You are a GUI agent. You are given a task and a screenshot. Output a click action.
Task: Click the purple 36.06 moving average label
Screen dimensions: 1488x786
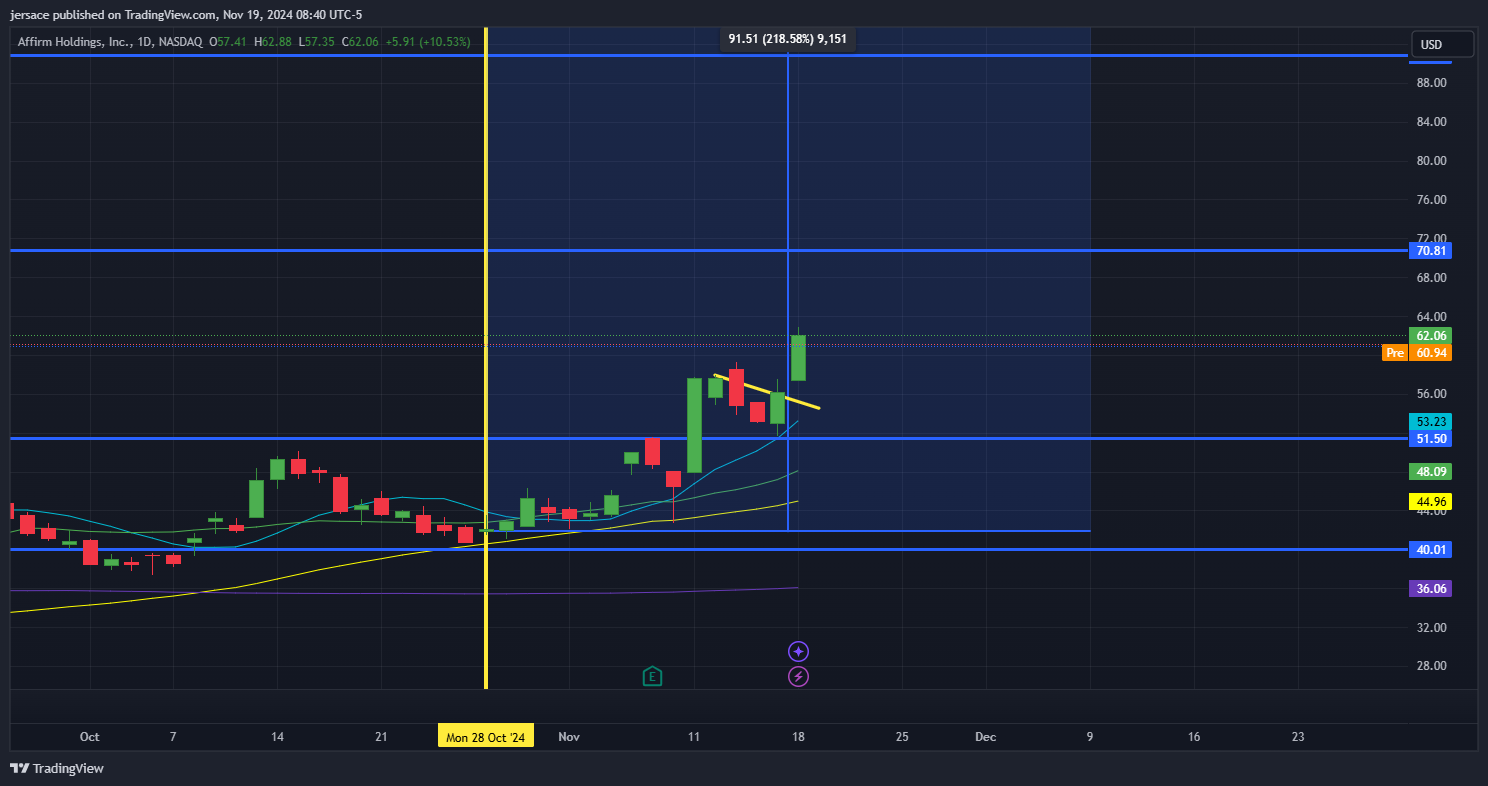tap(1431, 589)
